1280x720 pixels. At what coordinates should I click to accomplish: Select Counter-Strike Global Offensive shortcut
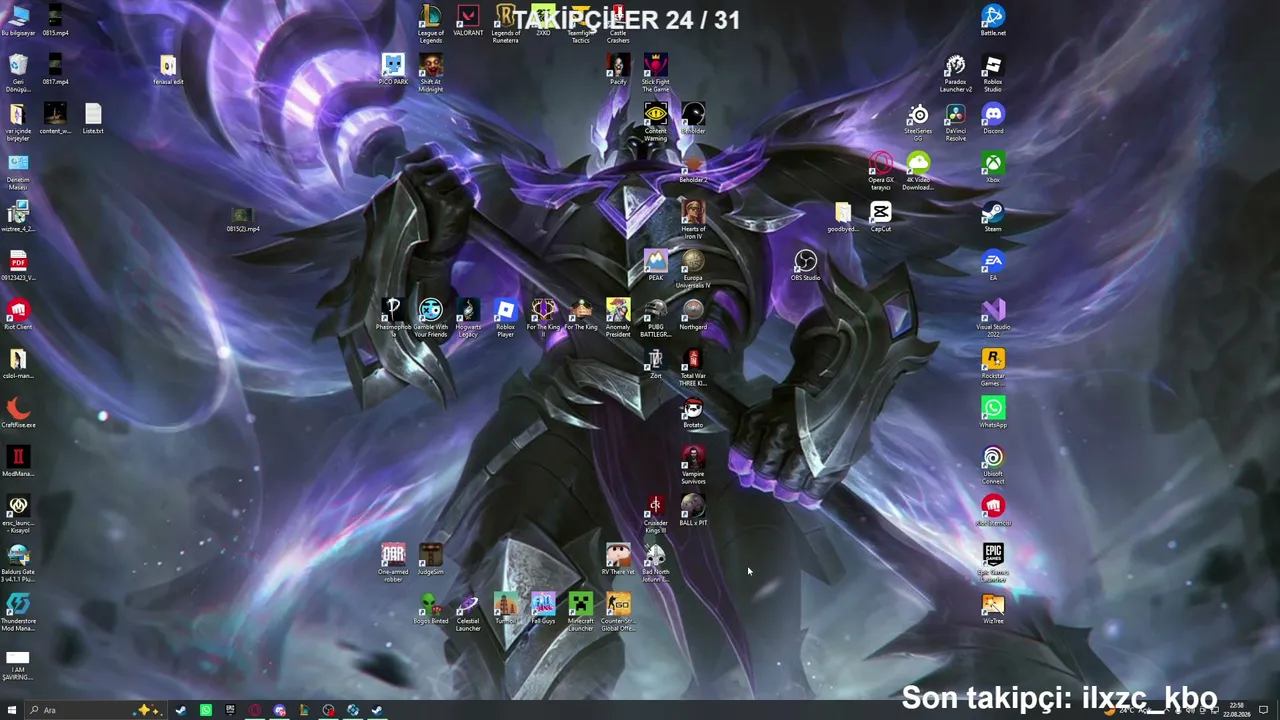click(x=618, y=612)
